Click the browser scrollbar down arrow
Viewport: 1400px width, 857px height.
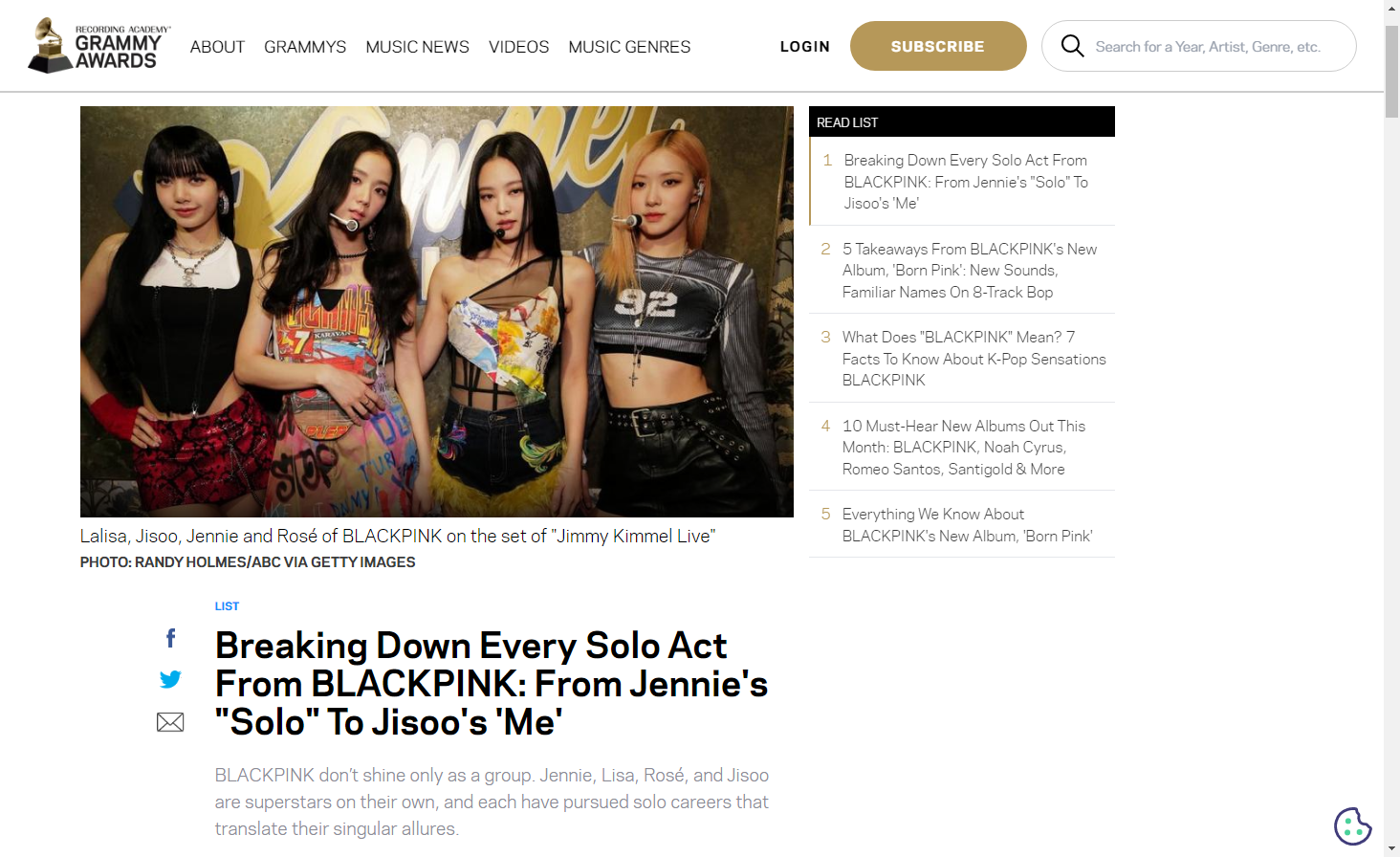[x=1391, y=848]
